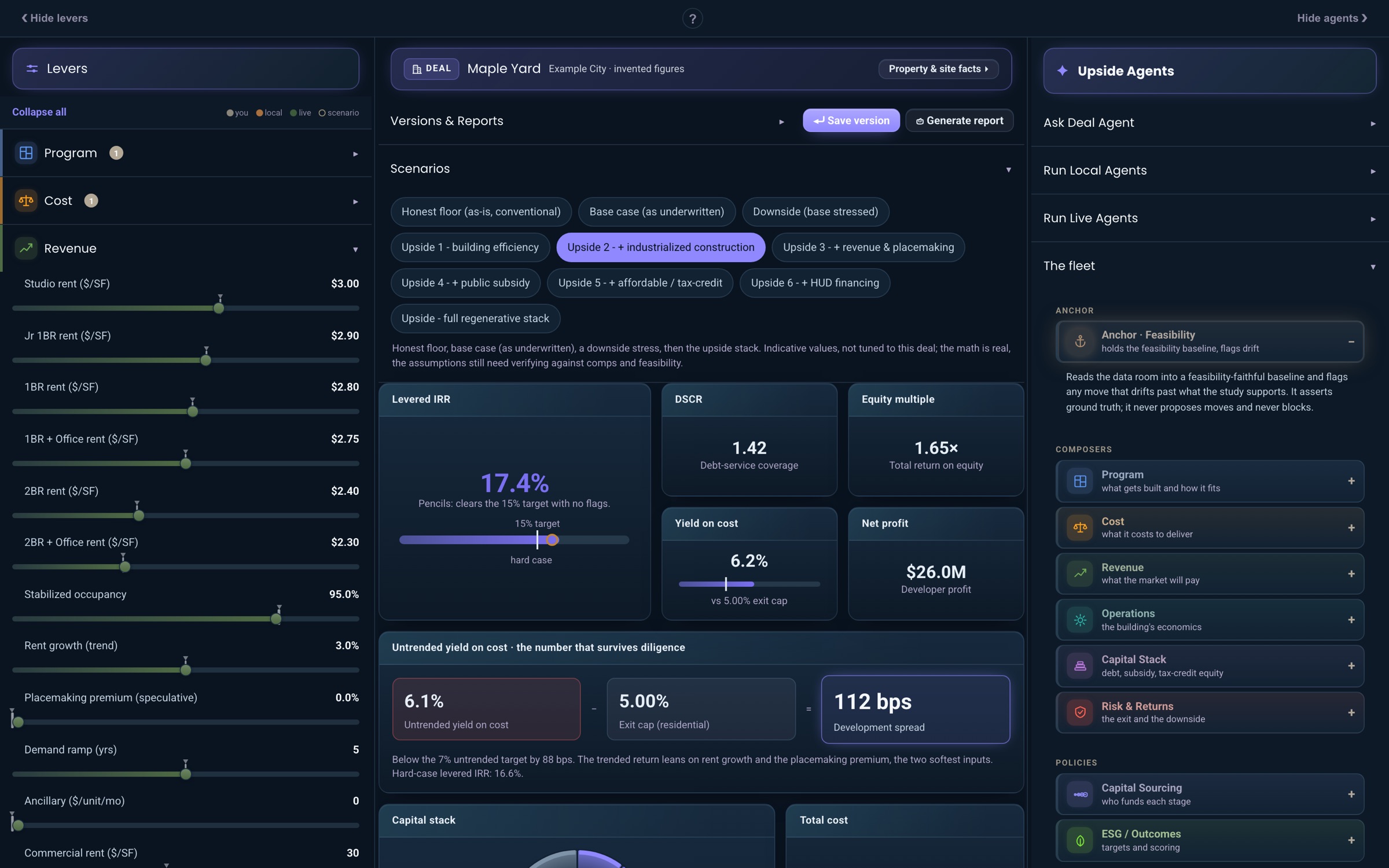Collapse the Revenue levers section

(355, 249)
